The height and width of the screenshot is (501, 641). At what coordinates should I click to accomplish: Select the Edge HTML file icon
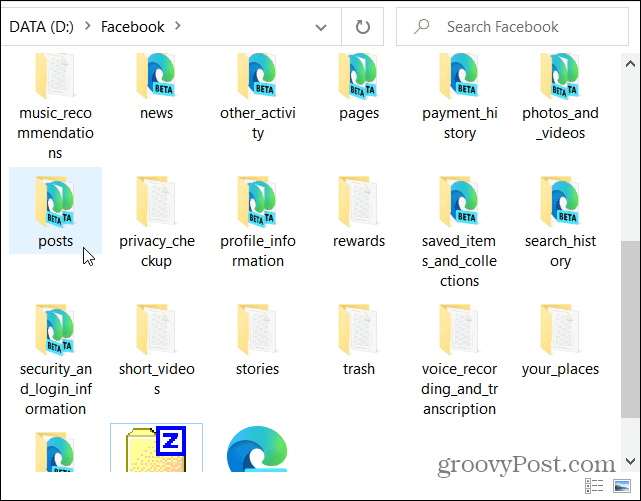click(257, 449)
